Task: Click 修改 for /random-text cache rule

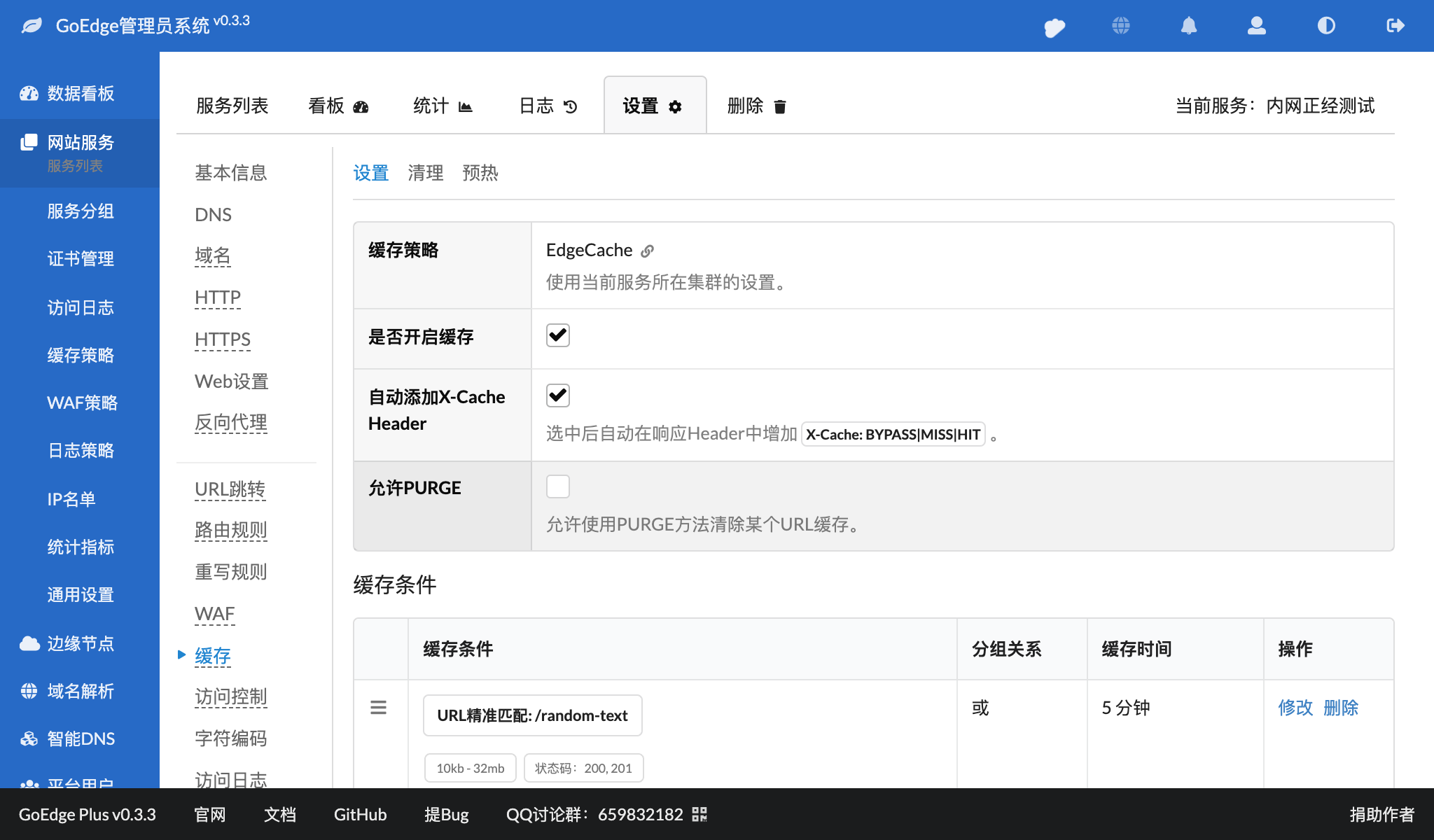Action: 1295,708
